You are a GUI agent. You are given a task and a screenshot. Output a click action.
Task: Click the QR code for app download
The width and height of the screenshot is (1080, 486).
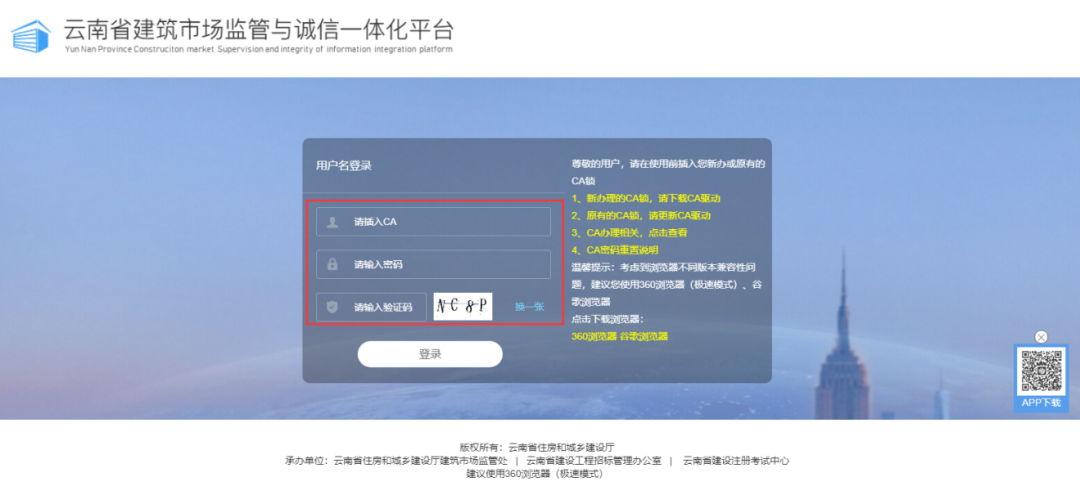[1041, 372]
